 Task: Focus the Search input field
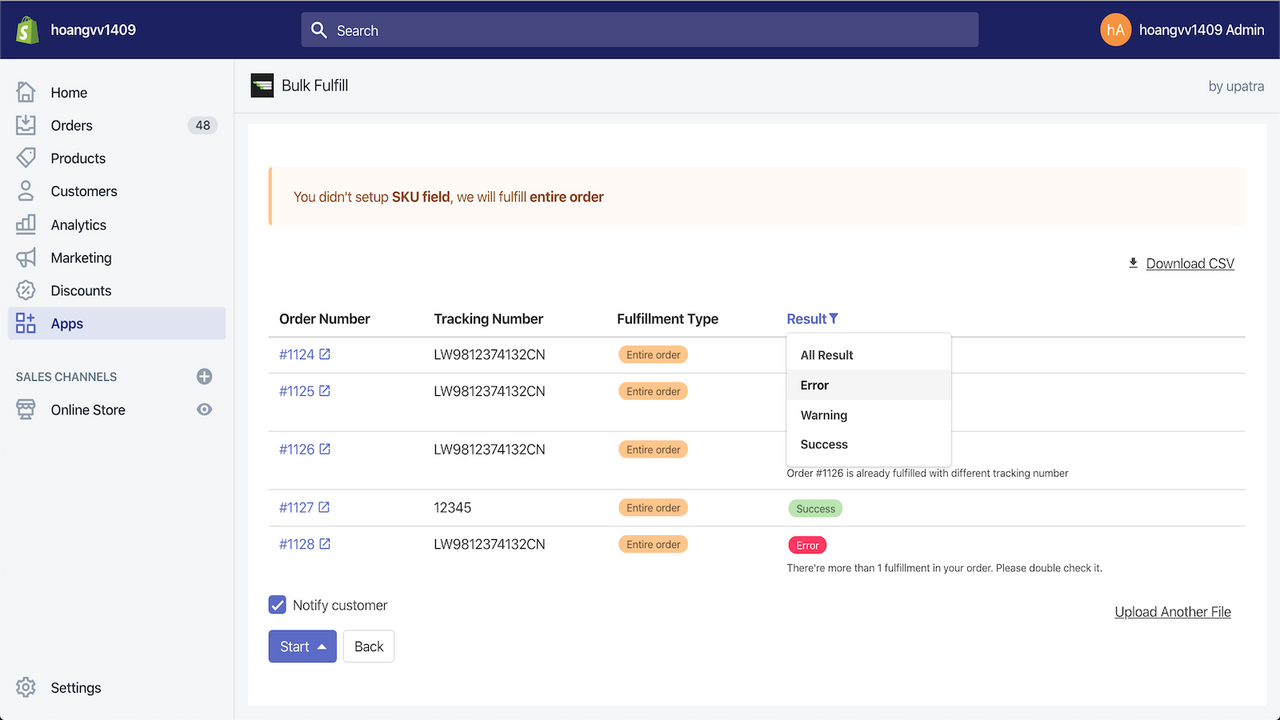[x=640, y=30]
